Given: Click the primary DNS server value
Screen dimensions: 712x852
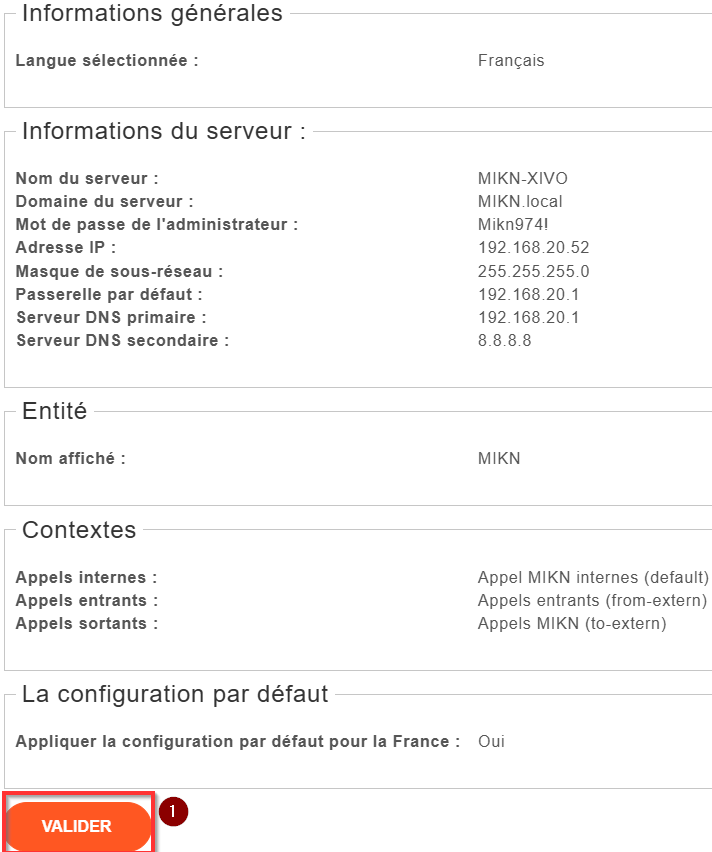Looking at the screenshot, I should (528, 317).
